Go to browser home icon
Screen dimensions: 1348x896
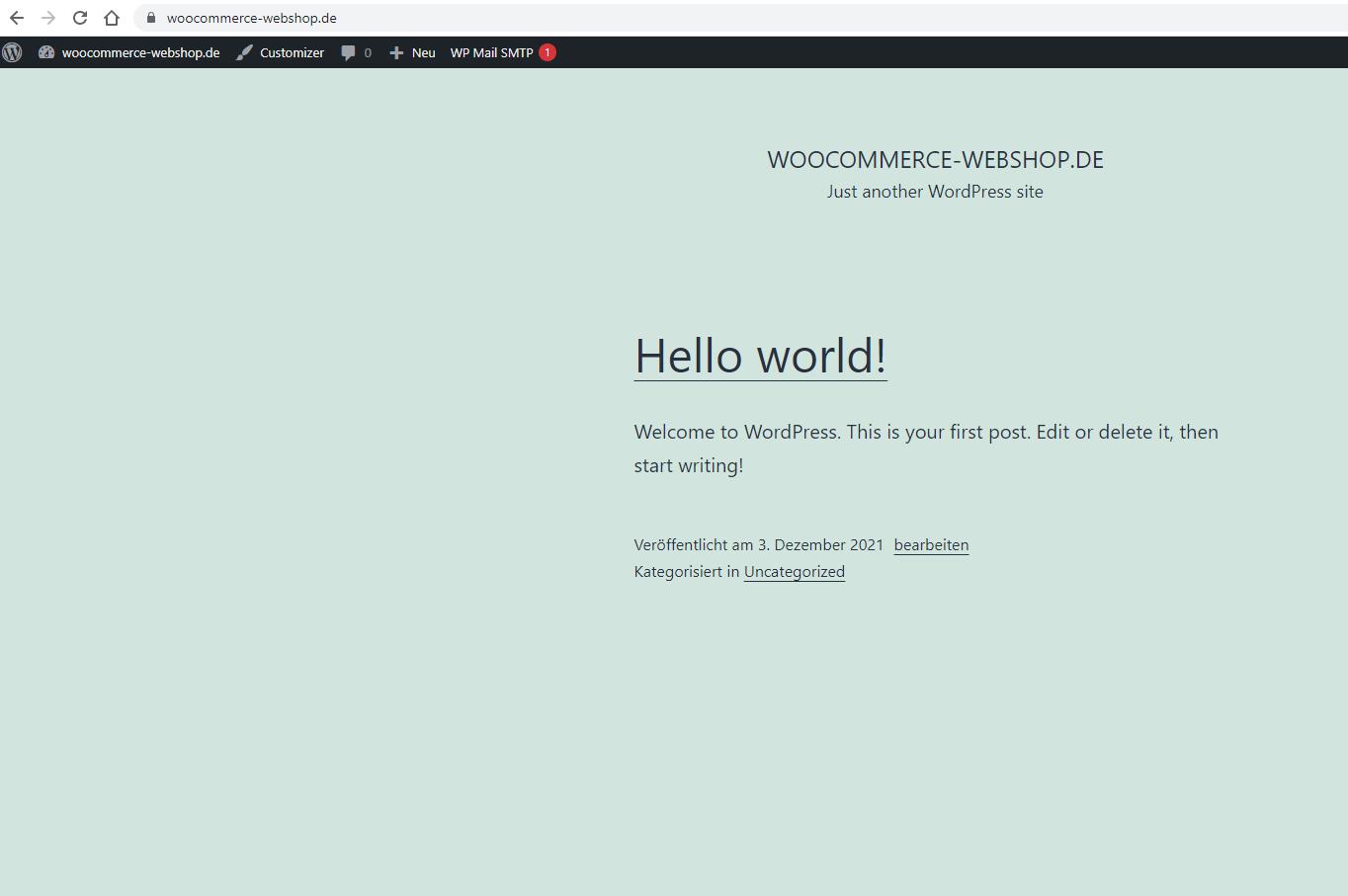click(x=112, y=18)
